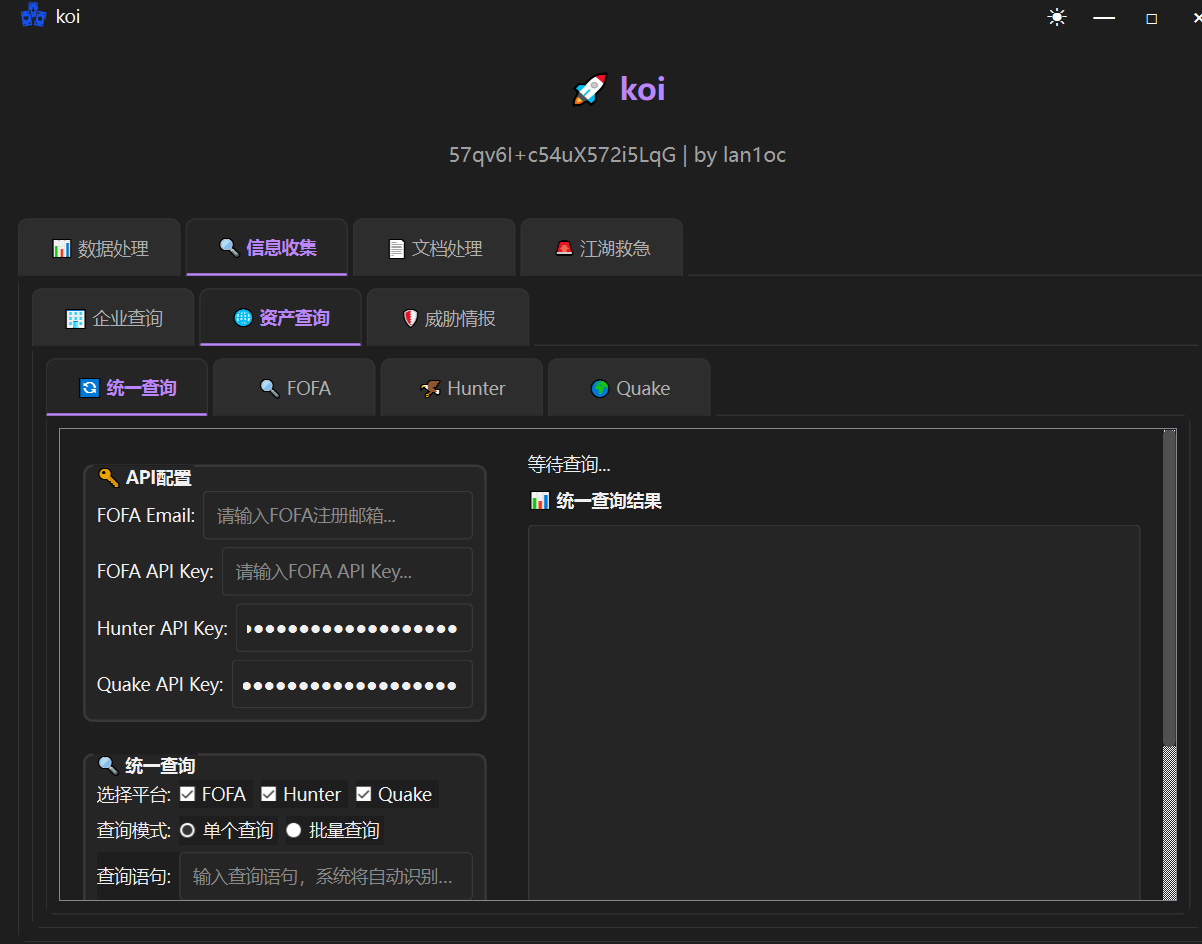This screenshot has height=944, width=1202.
Task: Click the rocket icon beside the koi heading
Action: [x=589, y=90]
